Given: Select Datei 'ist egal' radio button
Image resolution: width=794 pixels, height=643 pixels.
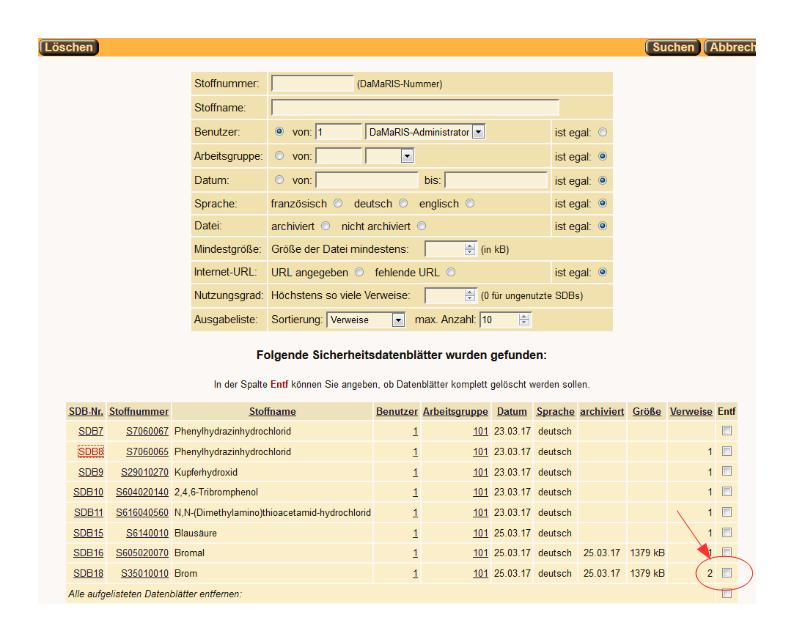Looking at the screenshot, I should pyautogui.click(x=602, y=226).
